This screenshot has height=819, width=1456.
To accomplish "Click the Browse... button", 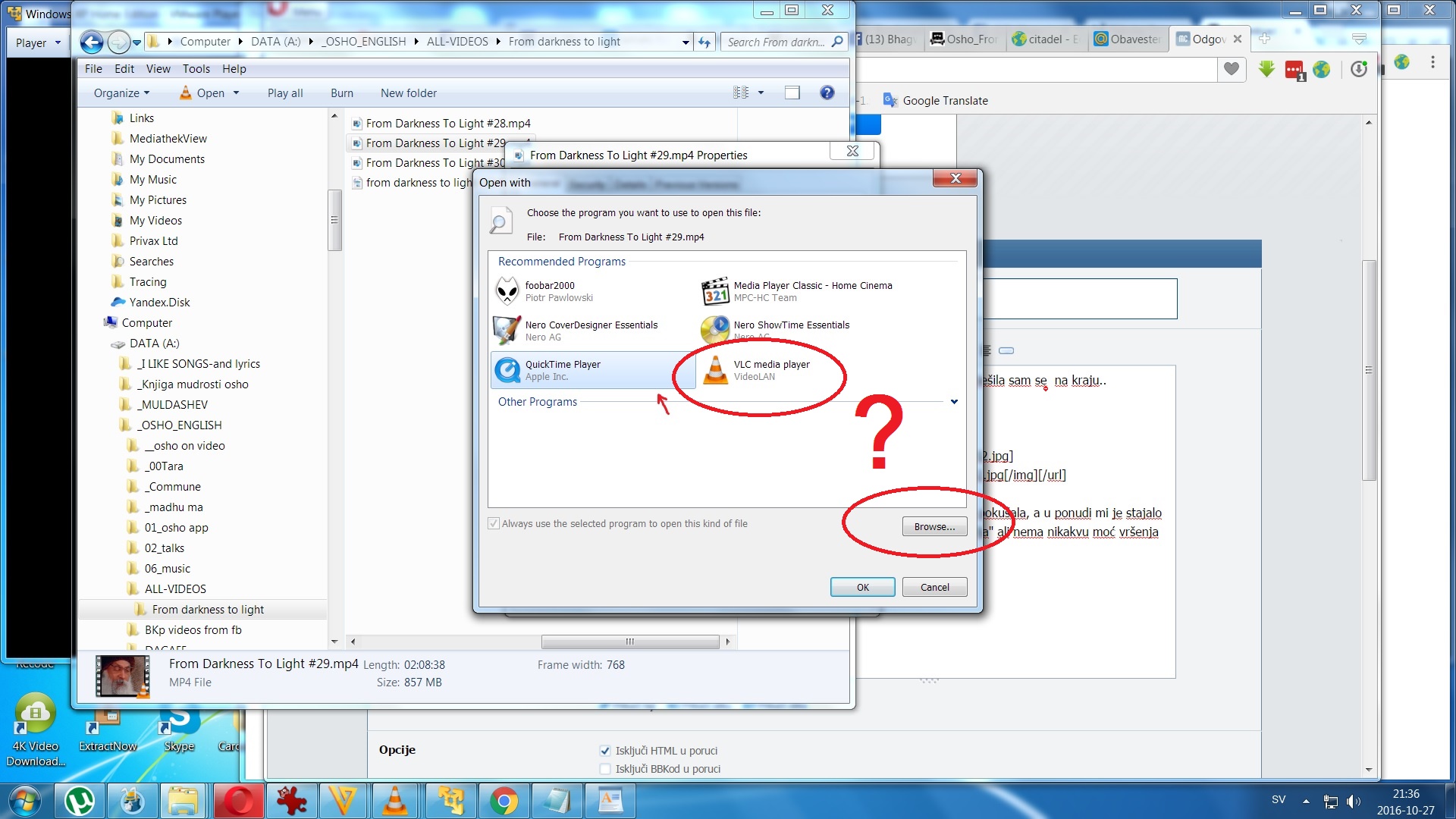I will 934,527.
